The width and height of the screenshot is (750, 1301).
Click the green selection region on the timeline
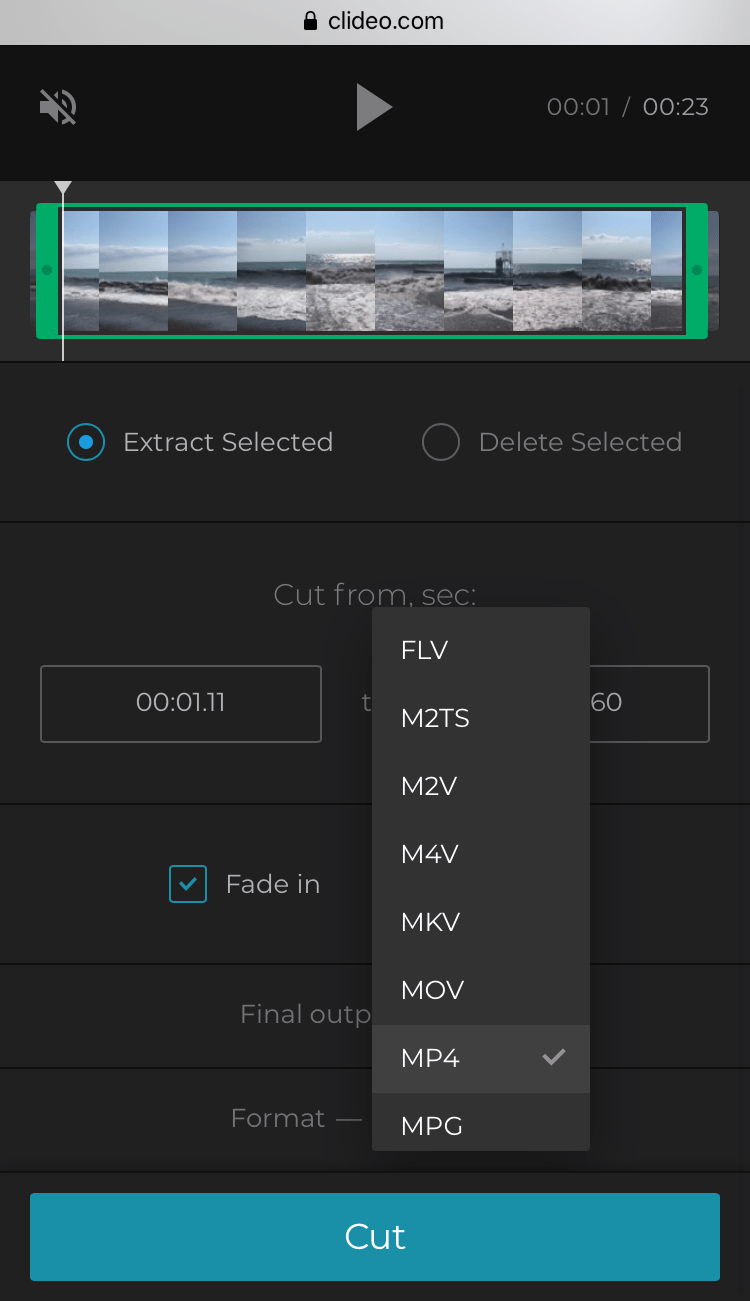[374, 269]
